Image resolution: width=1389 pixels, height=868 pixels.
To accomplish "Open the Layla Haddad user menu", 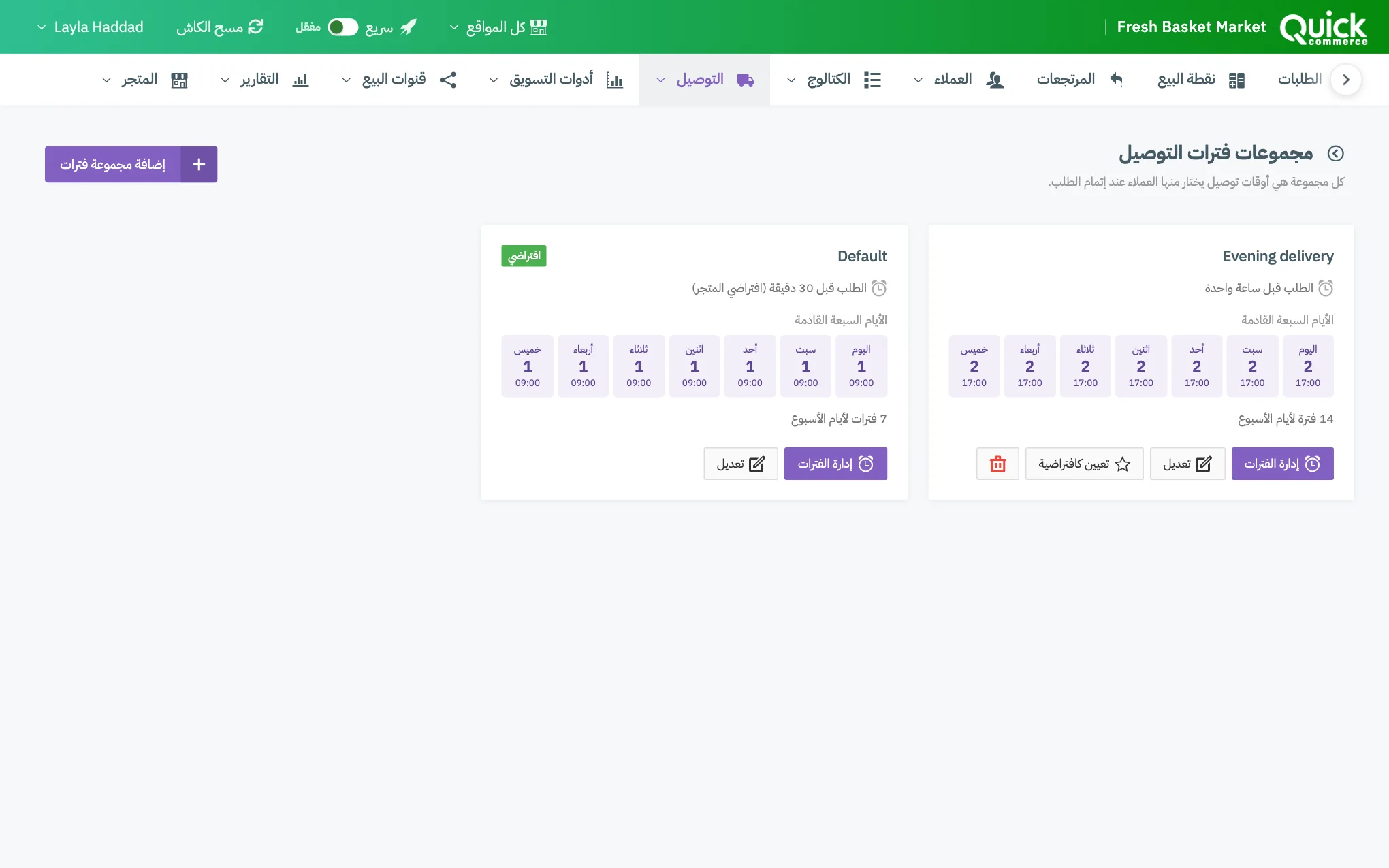I will coord(90,27).
